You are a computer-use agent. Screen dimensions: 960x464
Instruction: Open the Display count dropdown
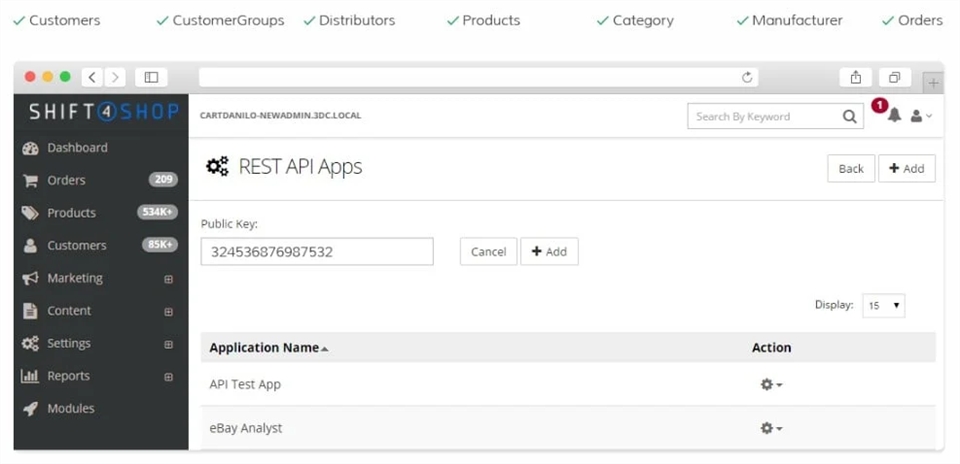[x=883, y=306]
